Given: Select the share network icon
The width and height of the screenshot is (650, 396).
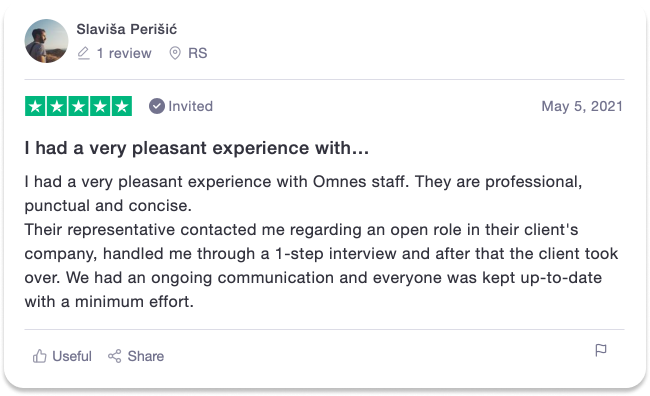Looking at the screenshot, I should [114, 356].
